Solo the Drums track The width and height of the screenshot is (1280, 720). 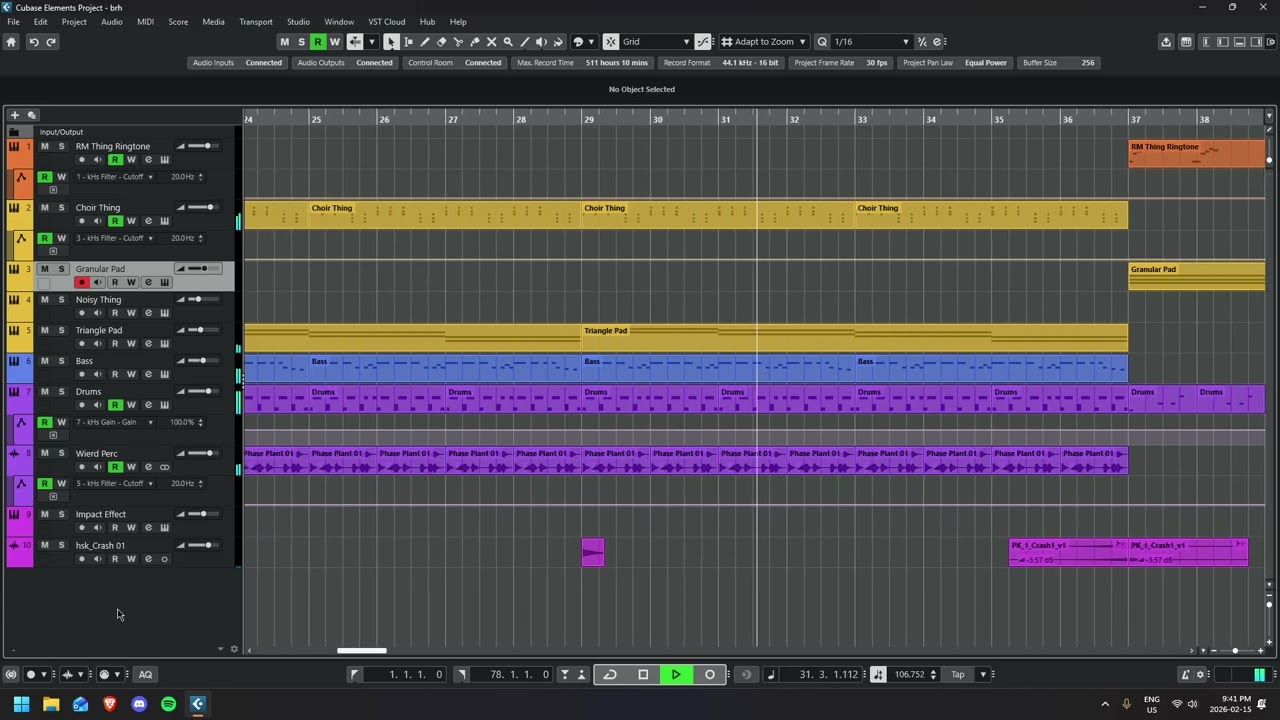coord(61,391)
